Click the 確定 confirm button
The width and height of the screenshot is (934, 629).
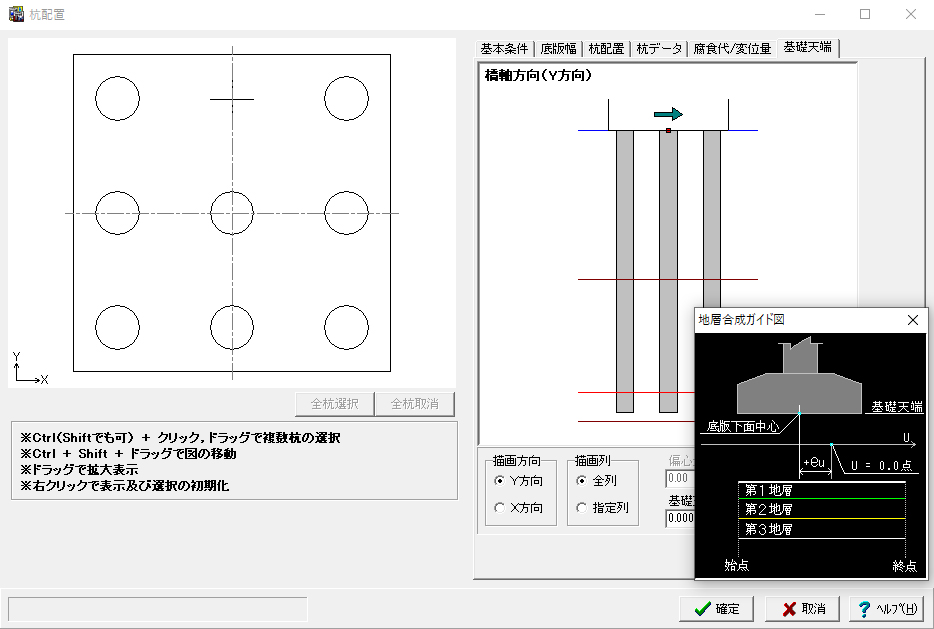717,609
